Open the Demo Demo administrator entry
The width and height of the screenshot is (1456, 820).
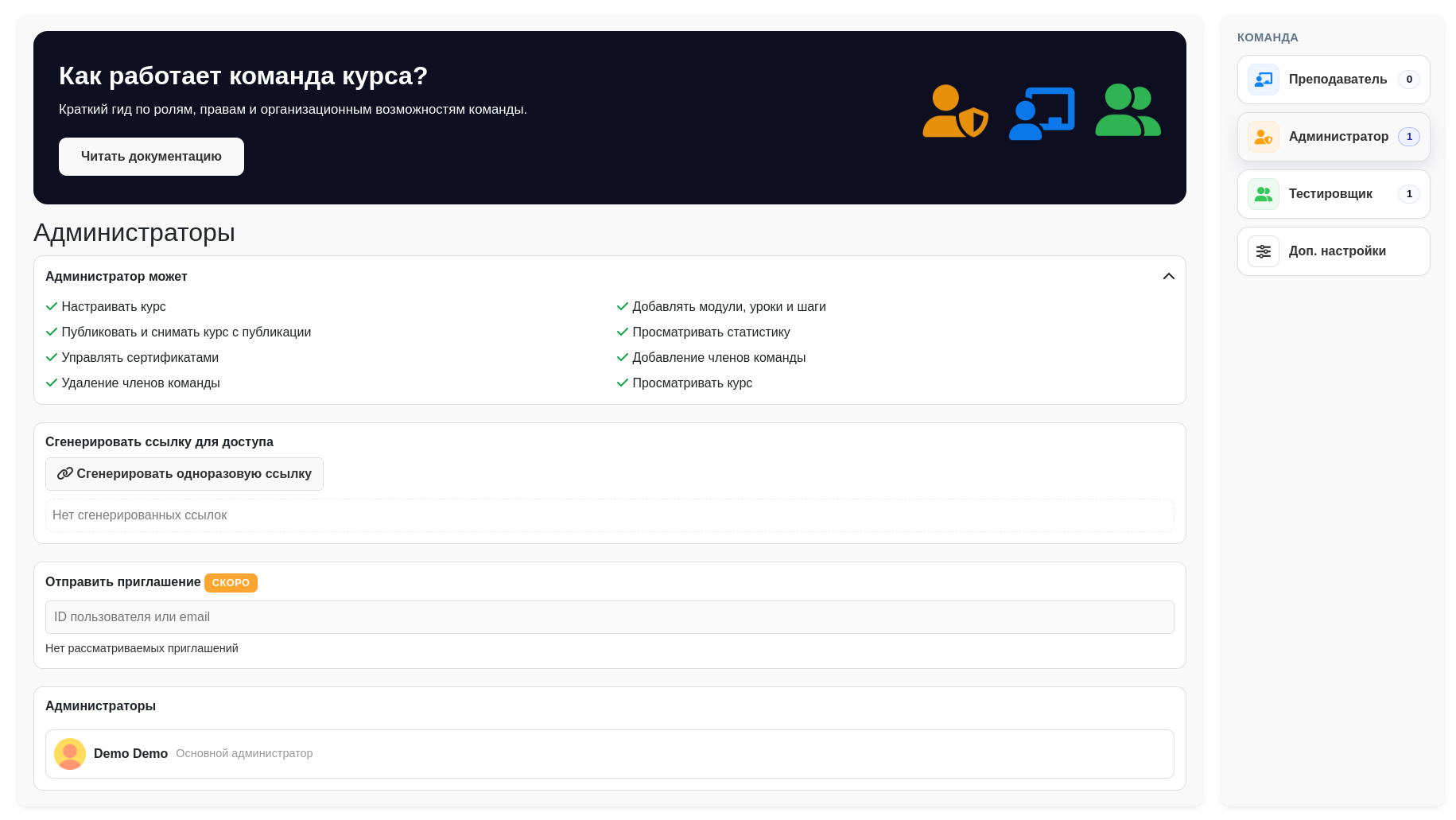(x=130, y=754)
